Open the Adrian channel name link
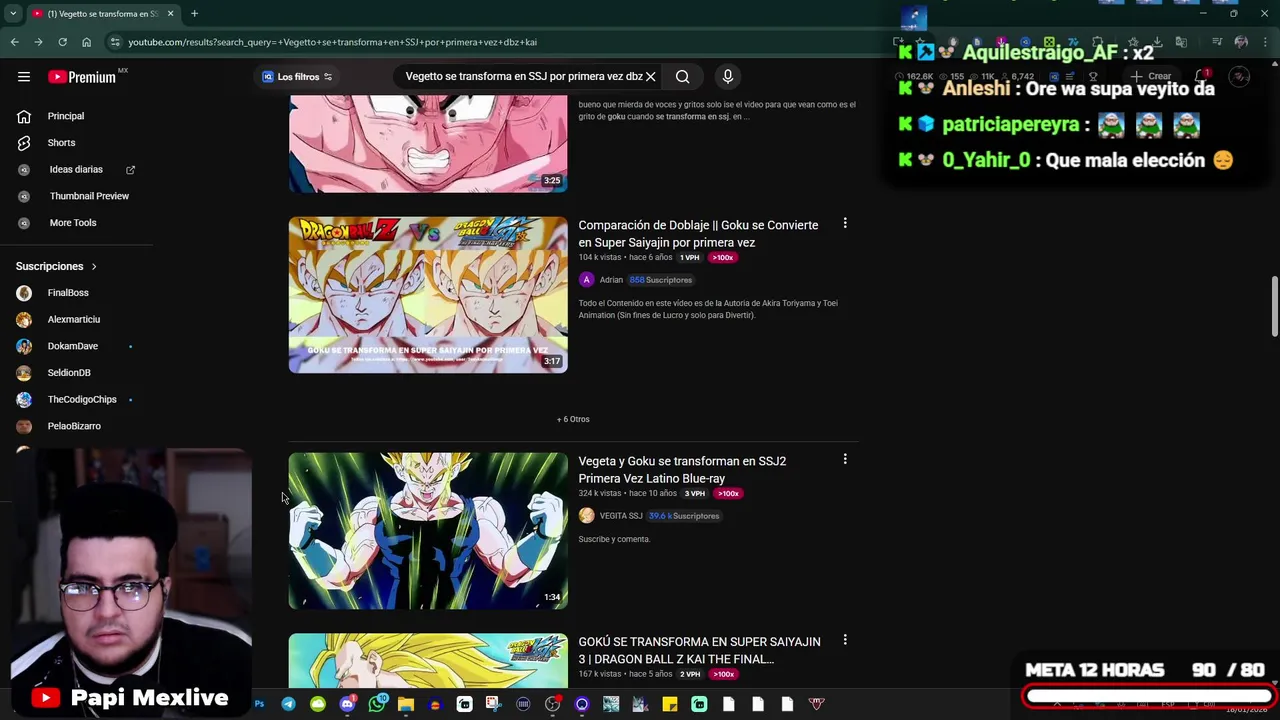The width and height of the screenshot is (1280, 720). click(x=611, y=280)
